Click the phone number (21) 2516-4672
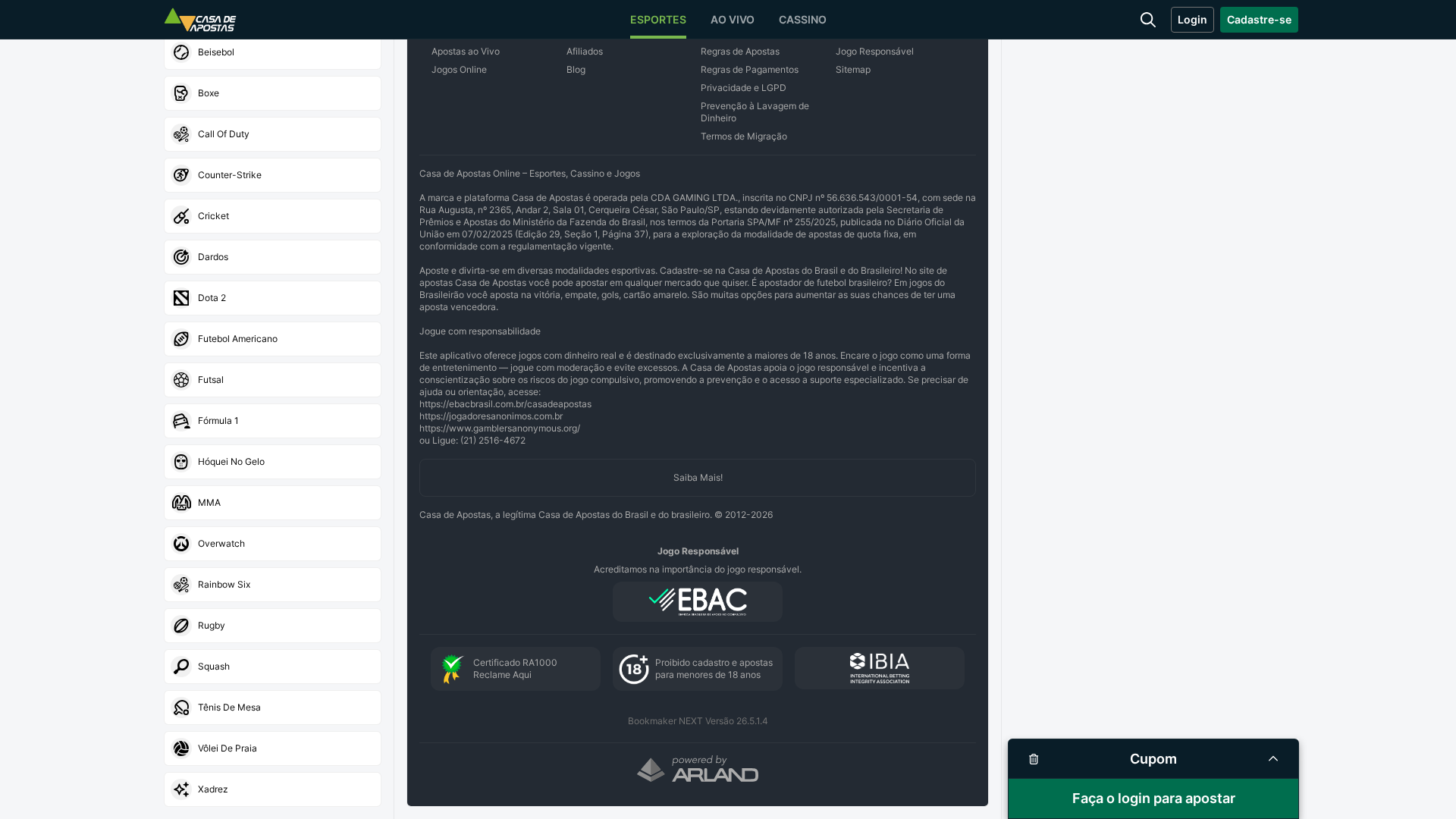Image resolution: width=1456 pixels, height=819 pixels. (493, 441)
